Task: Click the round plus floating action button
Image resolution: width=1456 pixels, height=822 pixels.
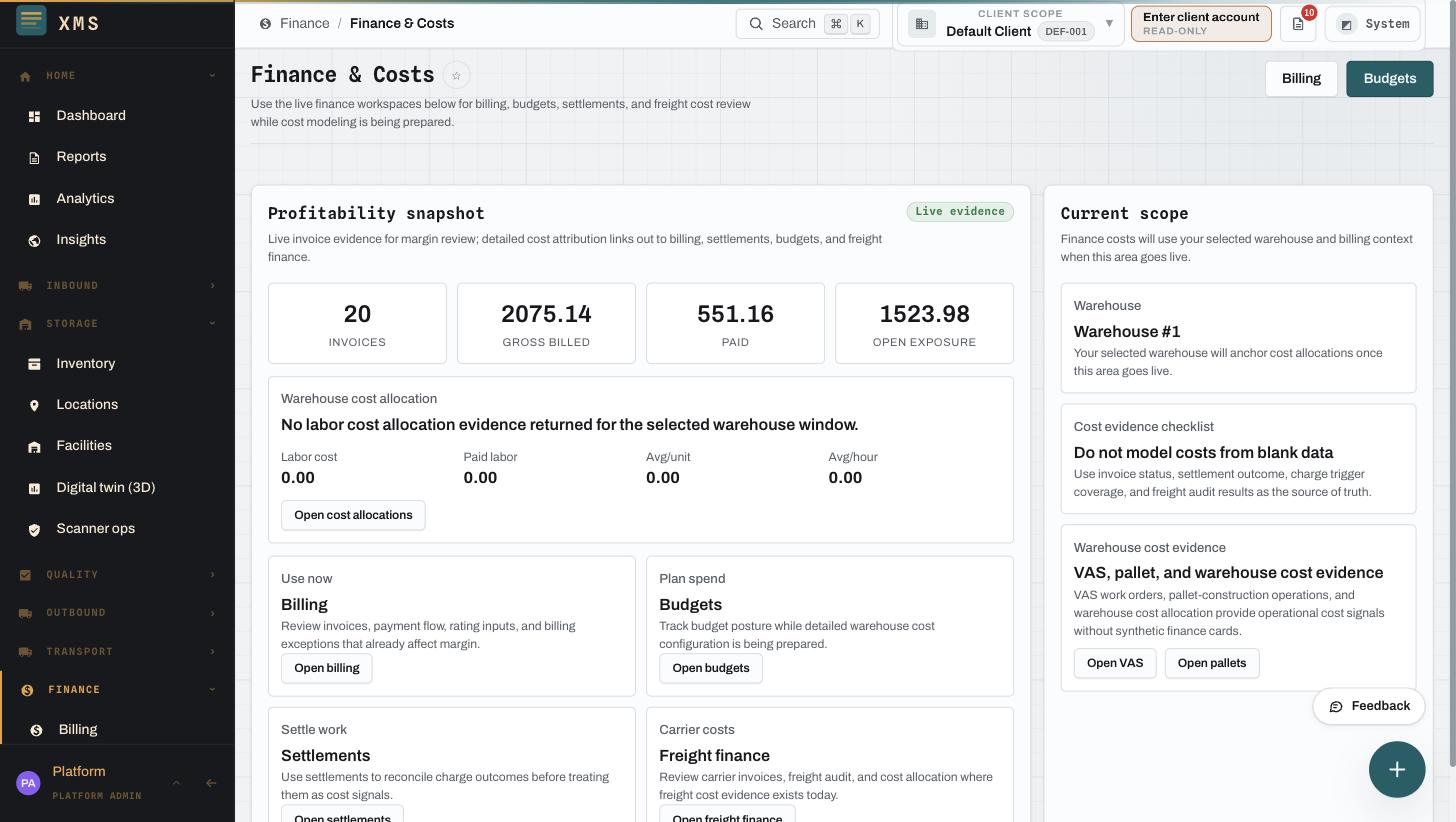Action: coord(1397,769)
